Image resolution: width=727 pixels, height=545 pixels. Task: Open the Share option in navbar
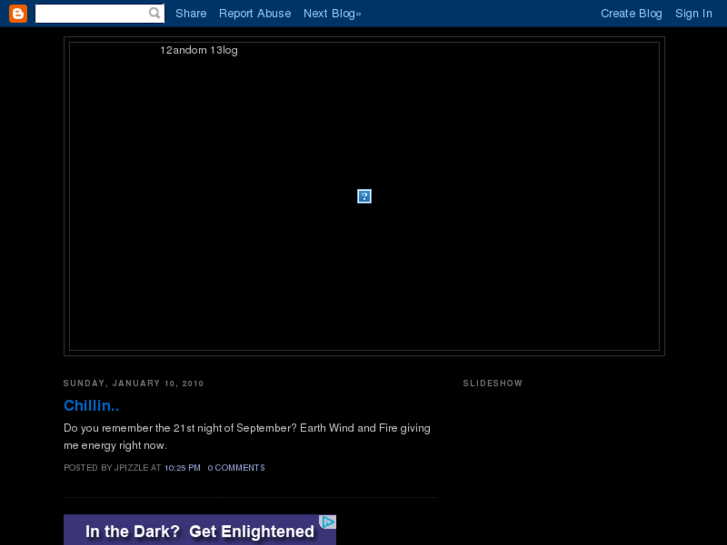(190, 13)
